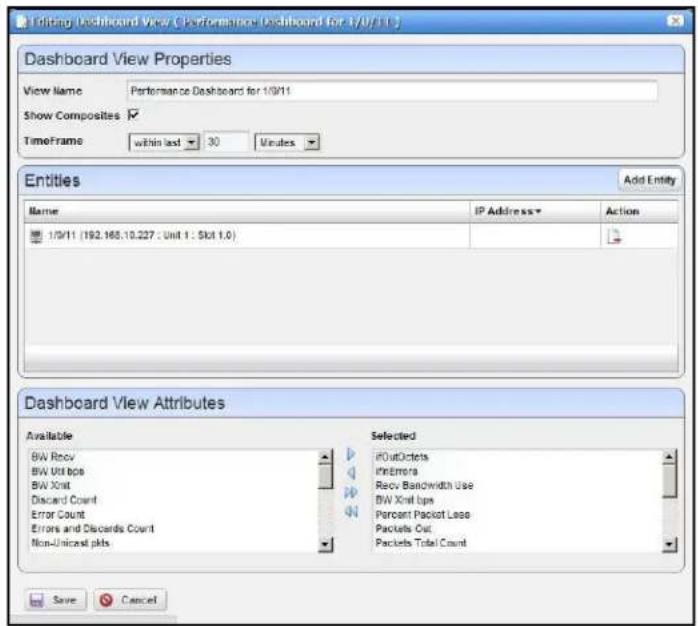The width and height of the screenshot is (698, 626).
Task: Select 'ifOutOctets' in Selected list
Action: [x=402, y=457]
